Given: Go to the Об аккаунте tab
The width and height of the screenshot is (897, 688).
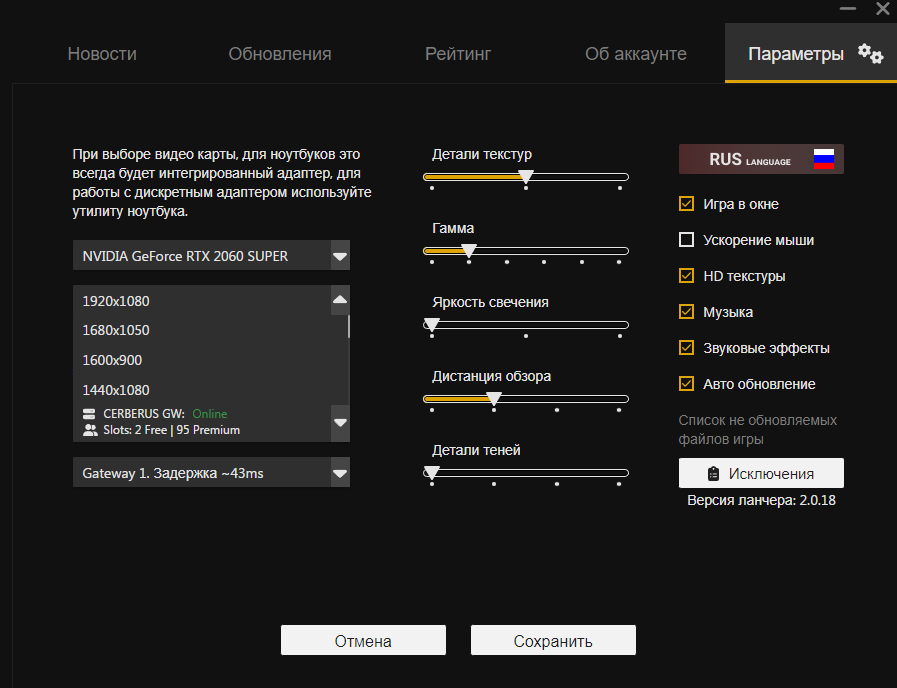Looking at the screenshot, I should [636, 54].
